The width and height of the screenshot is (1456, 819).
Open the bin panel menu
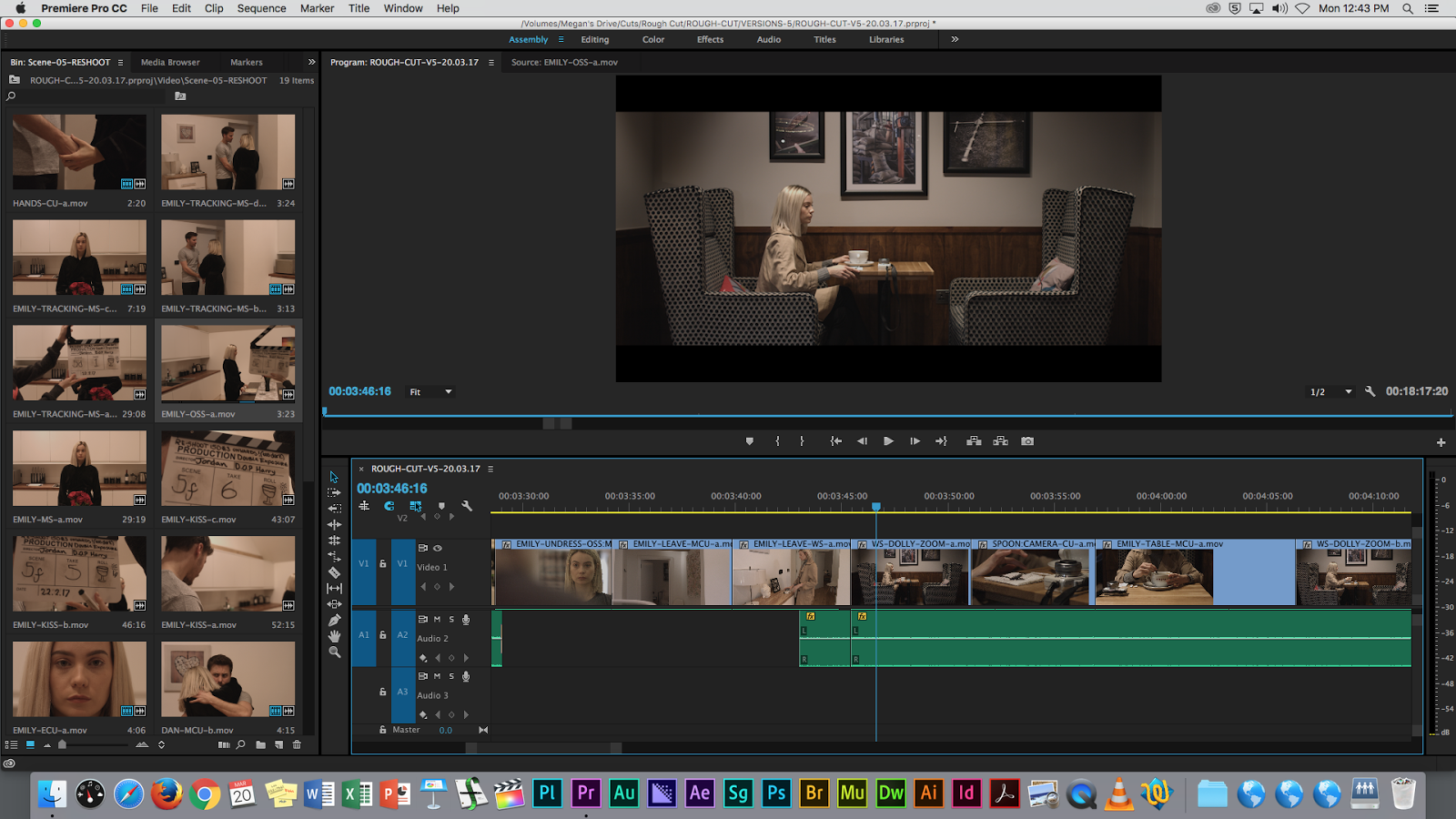pos(120,63)
